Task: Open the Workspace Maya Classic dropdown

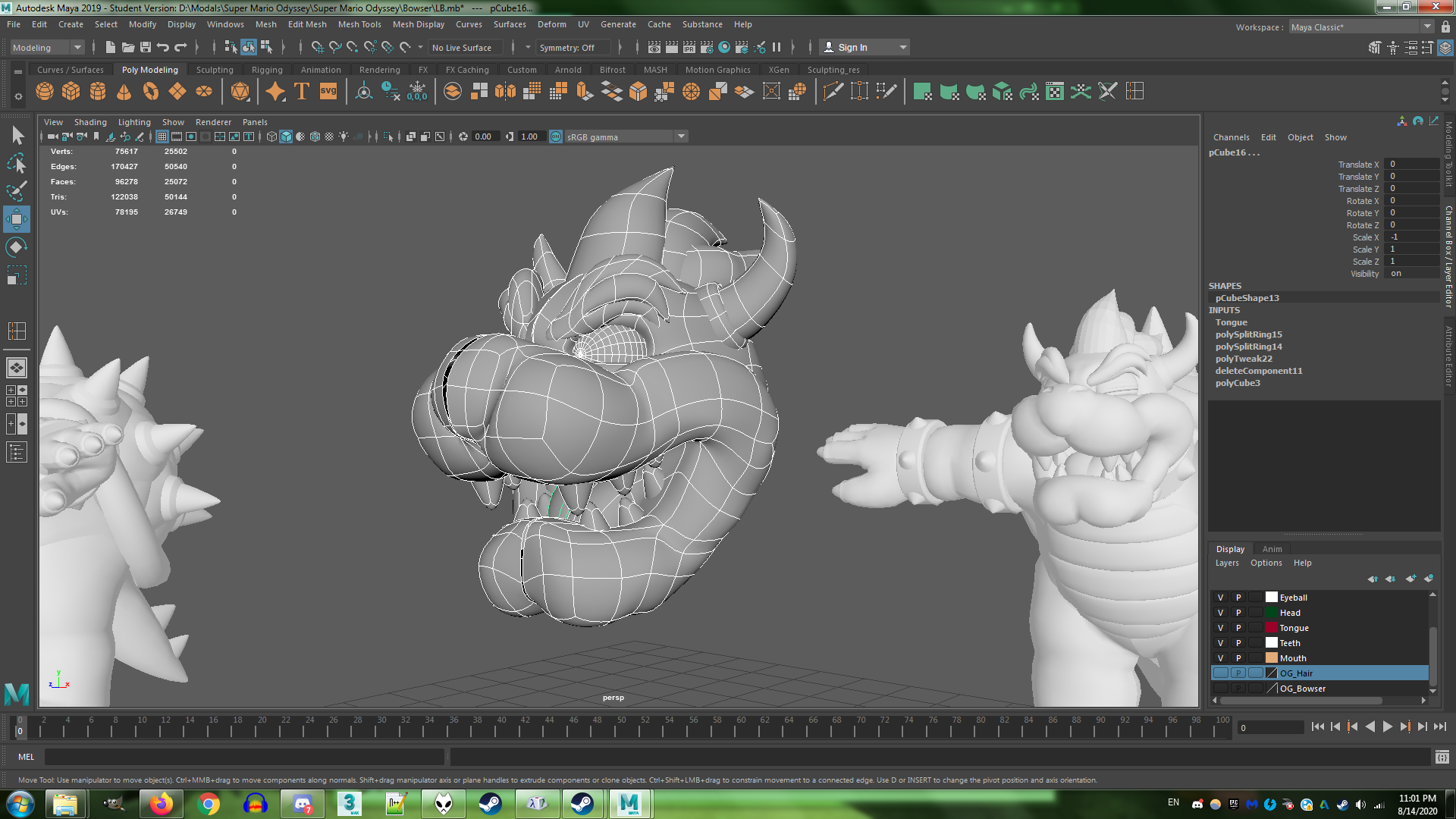Action: coord(1361,27)
